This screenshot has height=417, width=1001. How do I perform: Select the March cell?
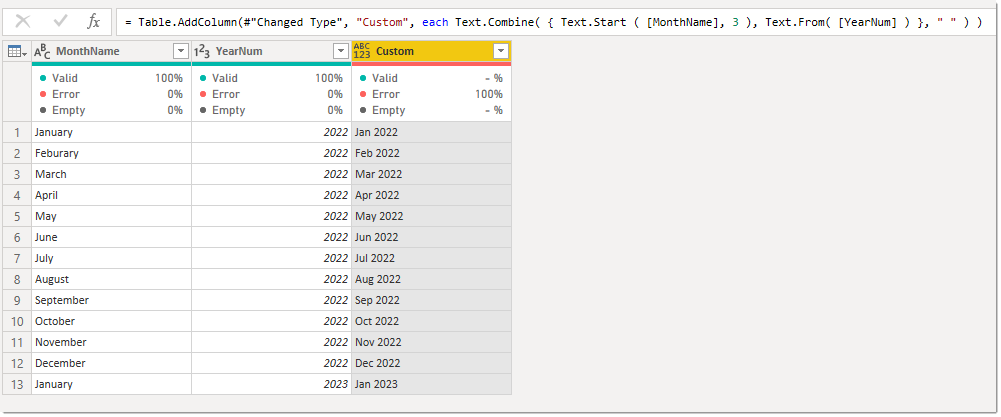pos(111,174)
